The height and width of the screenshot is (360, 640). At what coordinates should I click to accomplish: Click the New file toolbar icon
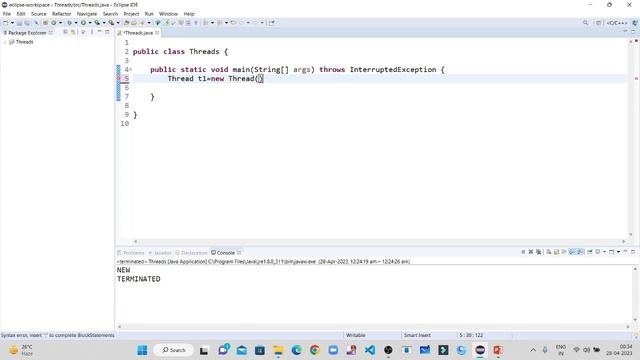coord(6,23)
